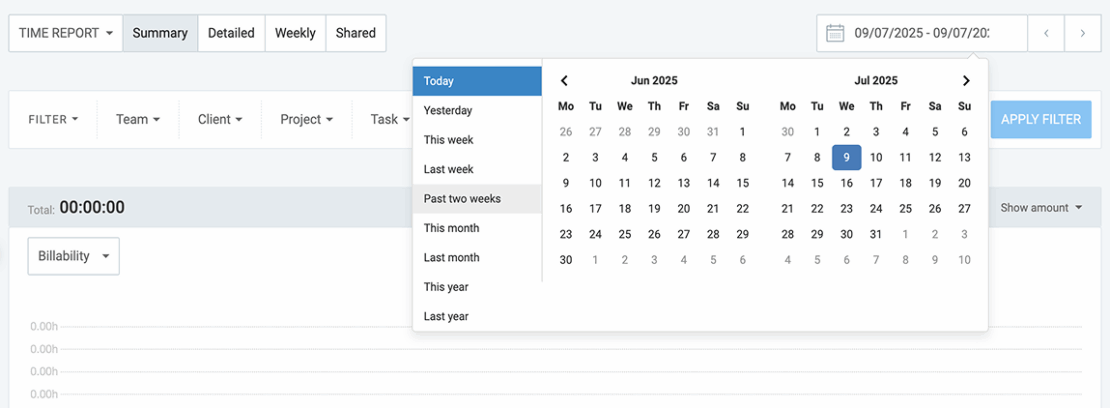Image resolution: width=1110 pixels, height=408 pixels.
Task: Pick June 1 in the calendar
Action: pos(742,132)
